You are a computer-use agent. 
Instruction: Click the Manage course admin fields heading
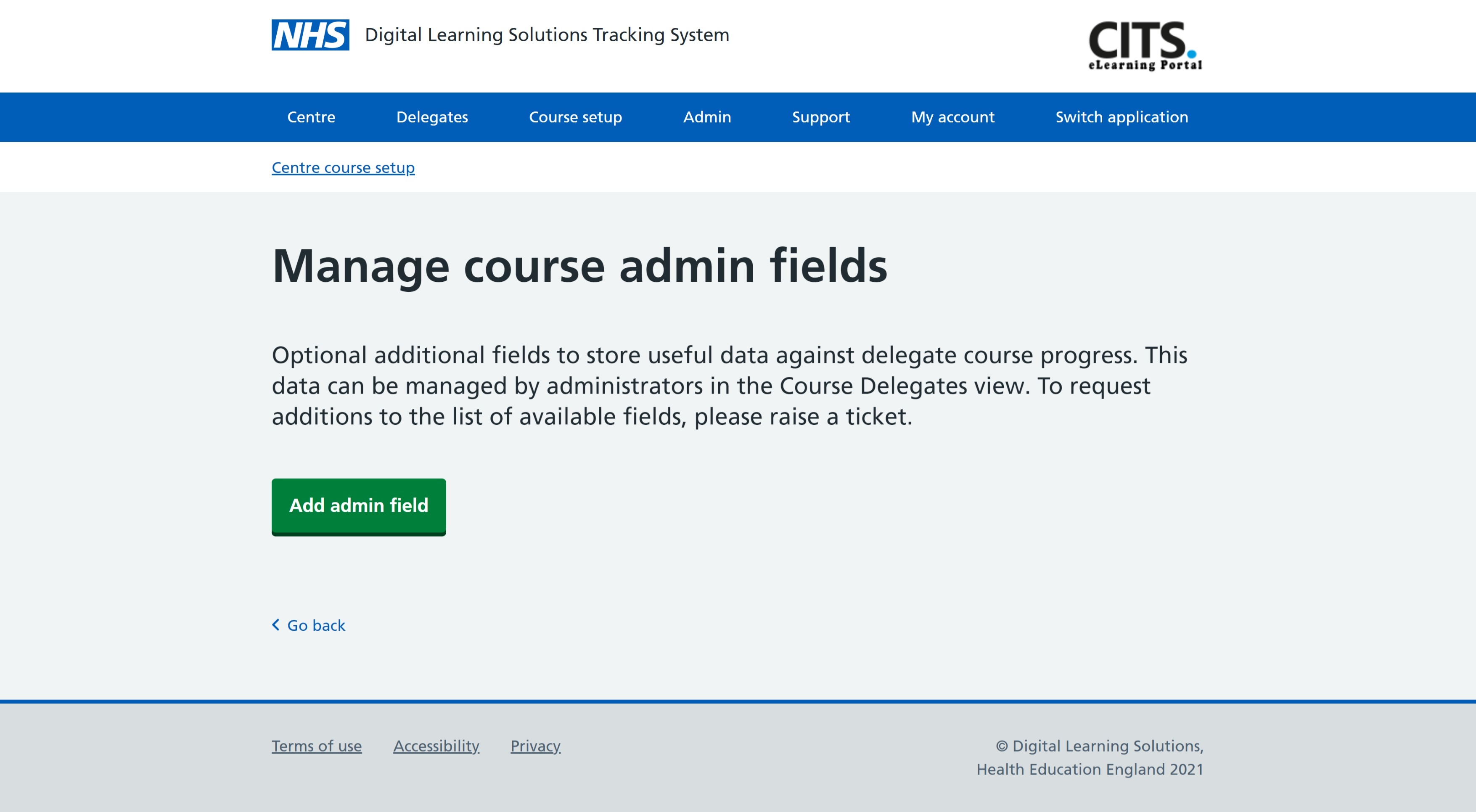[579, 266]
